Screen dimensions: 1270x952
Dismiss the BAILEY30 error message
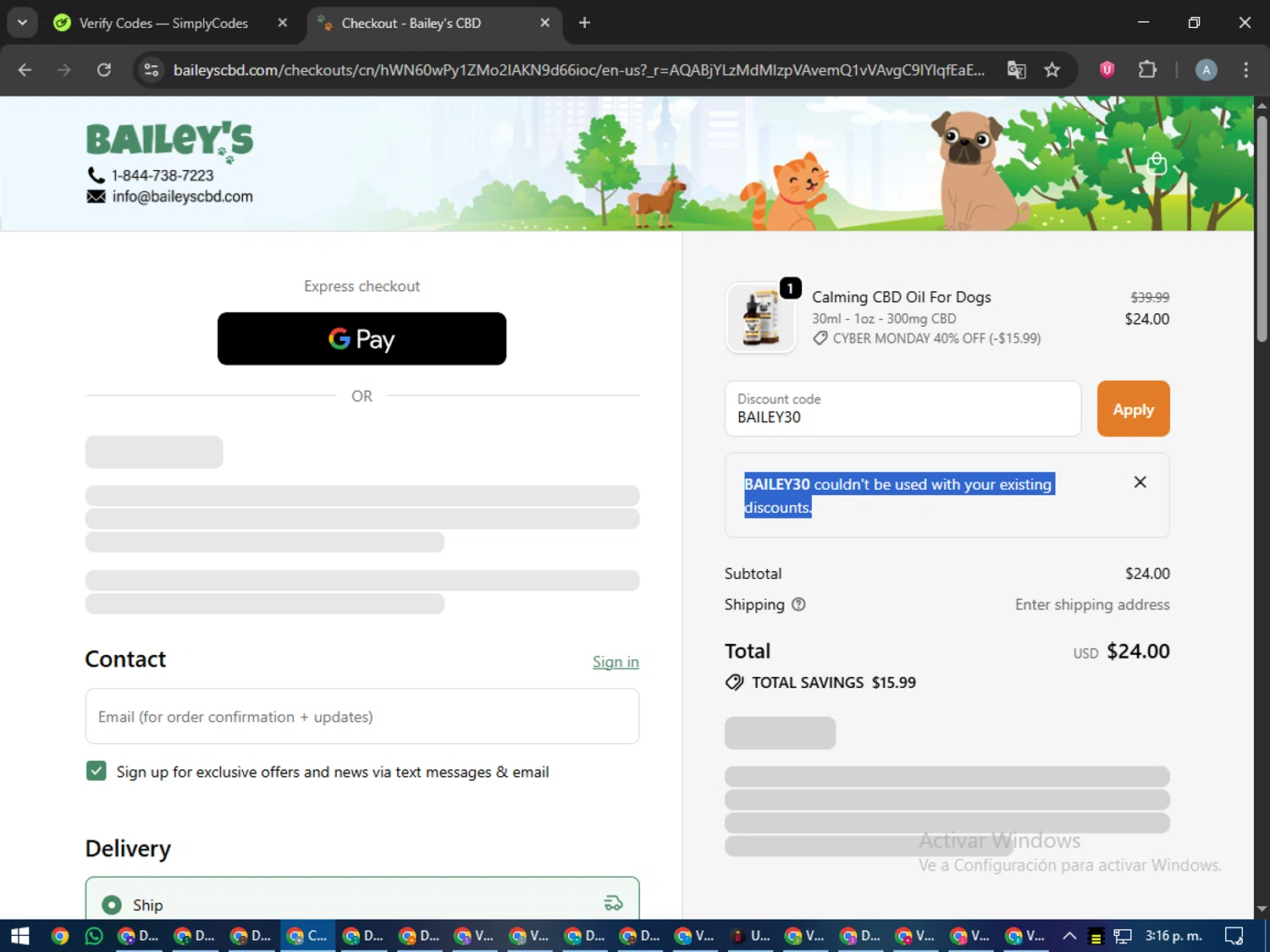pos(1140,482)
